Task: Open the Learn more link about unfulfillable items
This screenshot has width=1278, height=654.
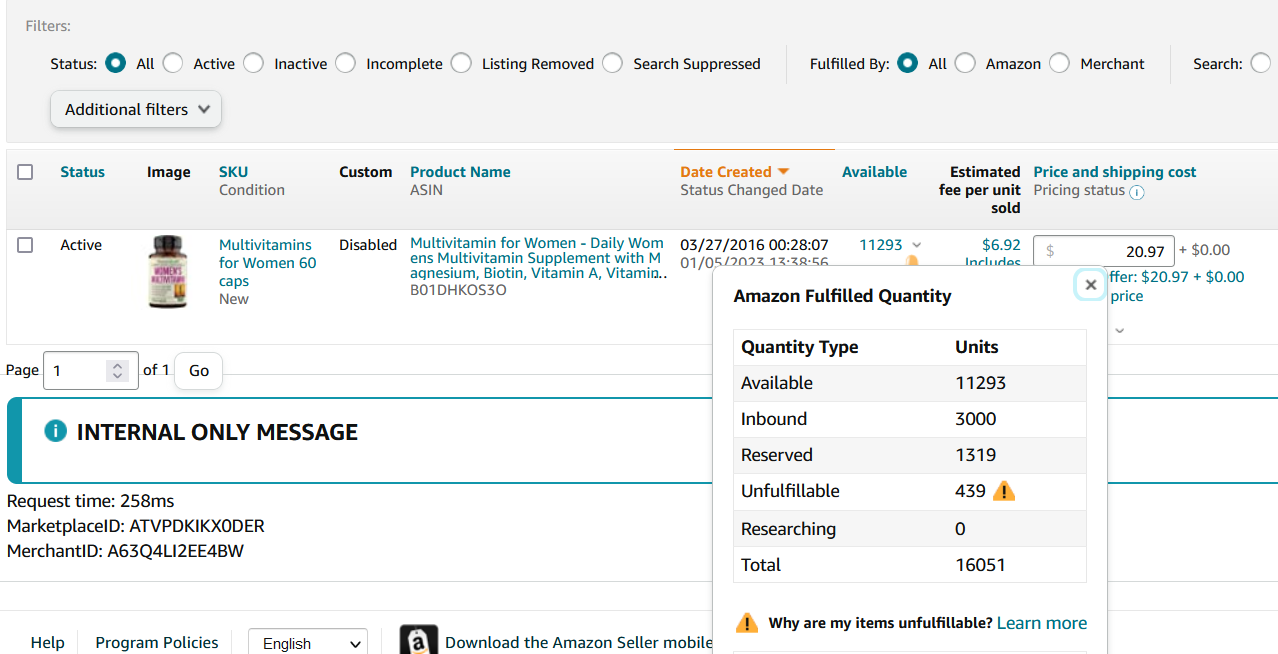Action: tap(1042, 623)
